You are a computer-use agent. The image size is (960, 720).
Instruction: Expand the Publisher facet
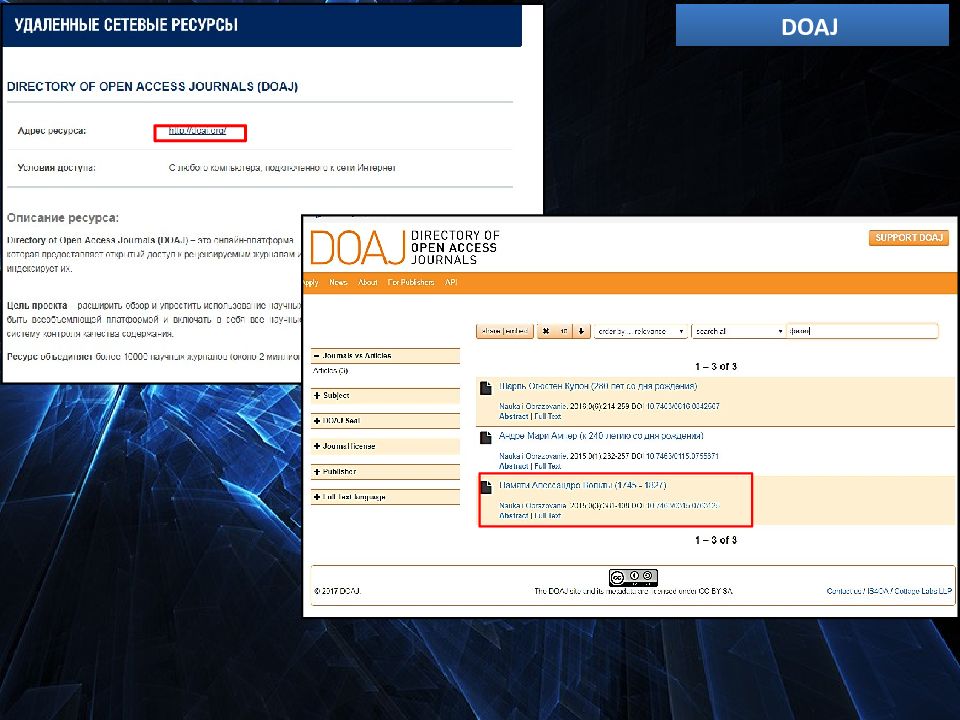tap(385, 471)
